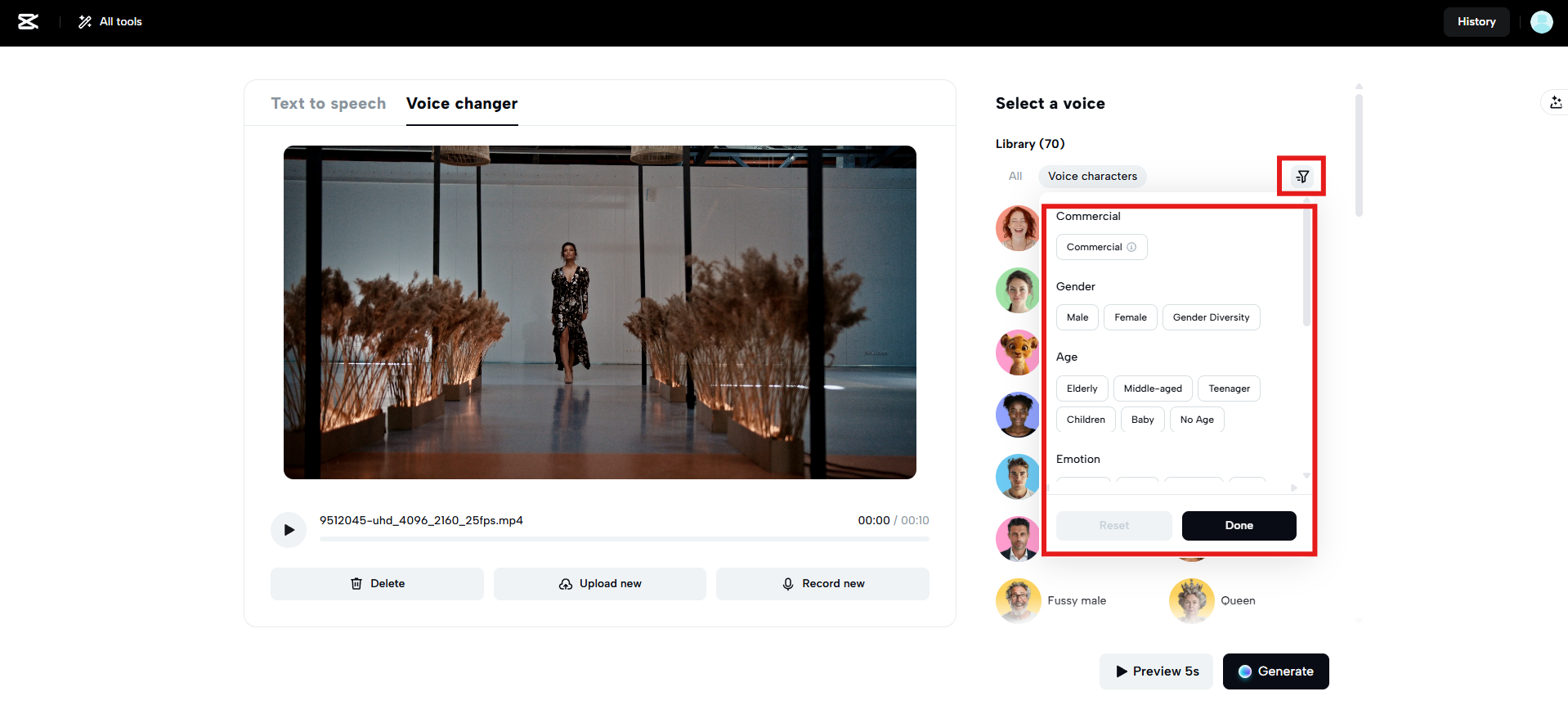Screen dimensions: 1568x705
Task: Generate the changed voice
Action: tap(1275, 671)
